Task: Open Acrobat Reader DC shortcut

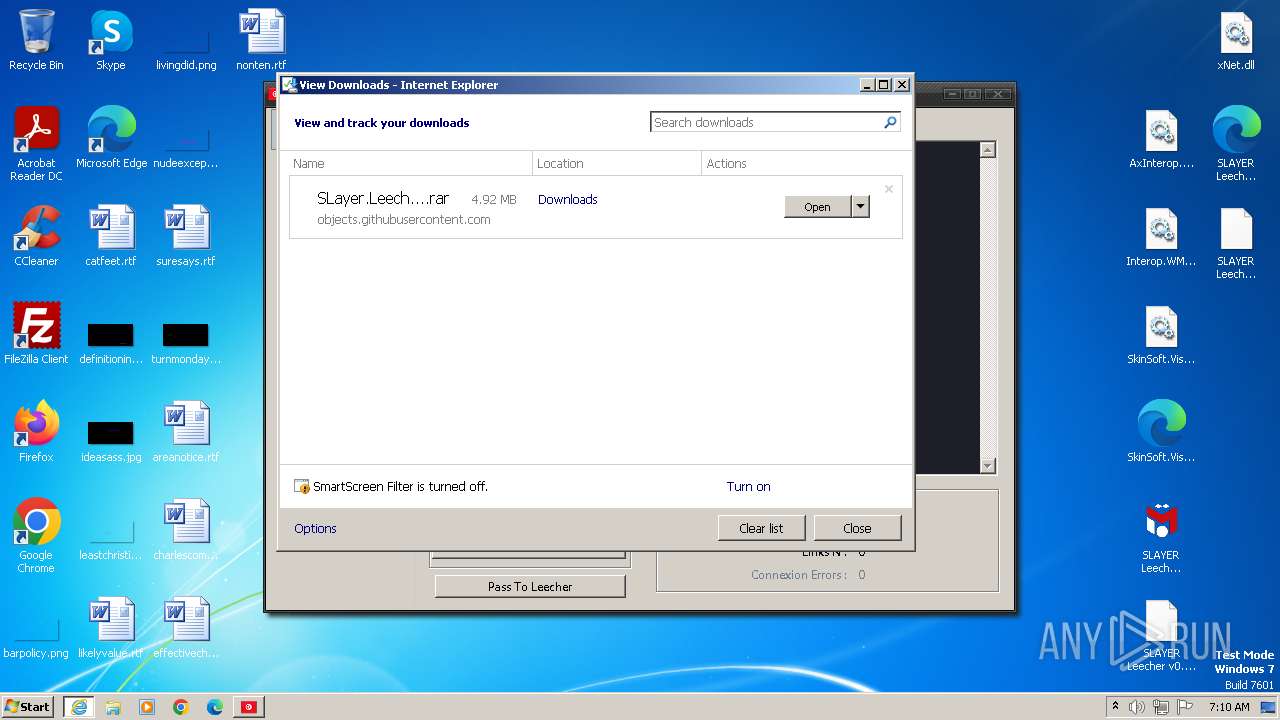Action: pyautogui.click(x=36, y=143)
